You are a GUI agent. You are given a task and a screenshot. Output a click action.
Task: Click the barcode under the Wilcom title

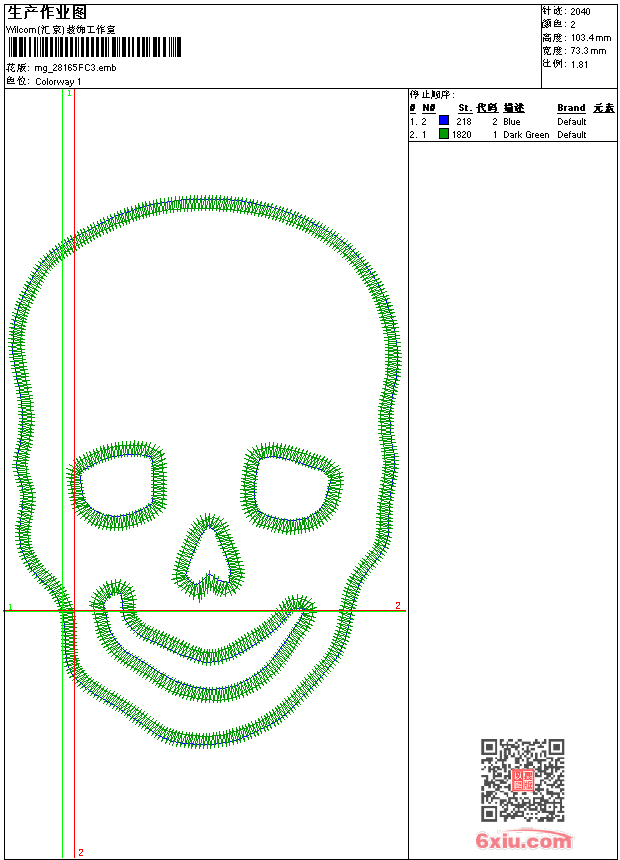pos(95,47)
